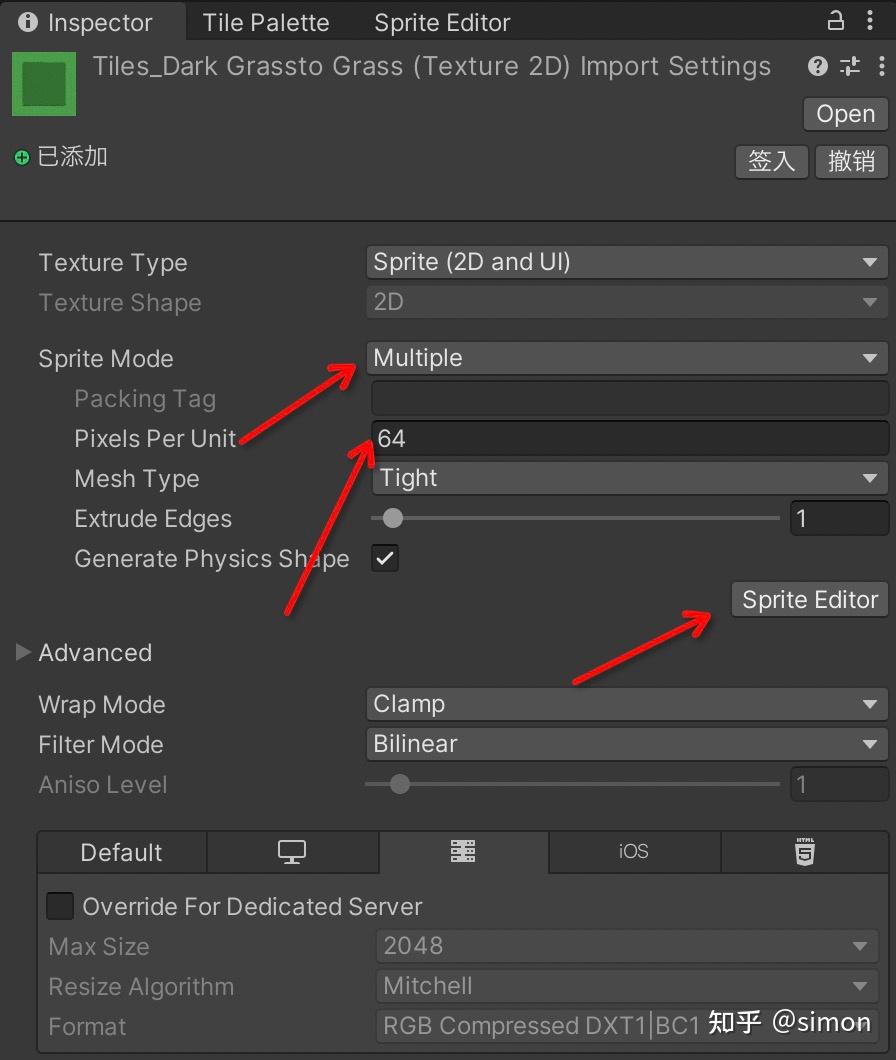Select the Standalone platform monitor icon

coord(293,852)
